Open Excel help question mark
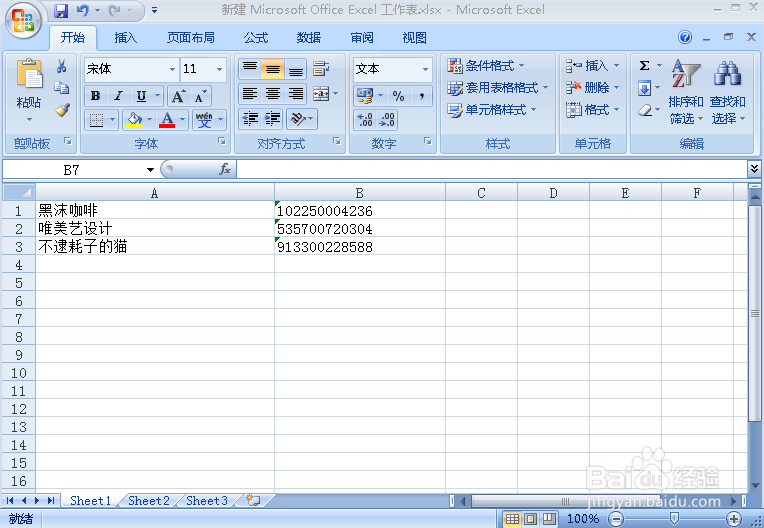 point(685,37)
